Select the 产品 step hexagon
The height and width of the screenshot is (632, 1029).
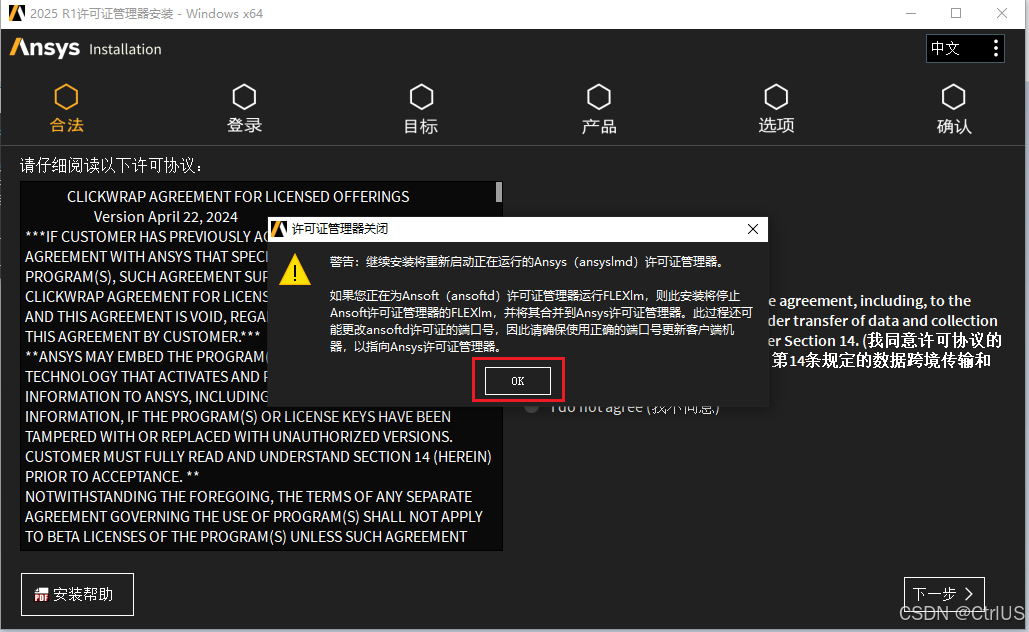coord(598,97)
